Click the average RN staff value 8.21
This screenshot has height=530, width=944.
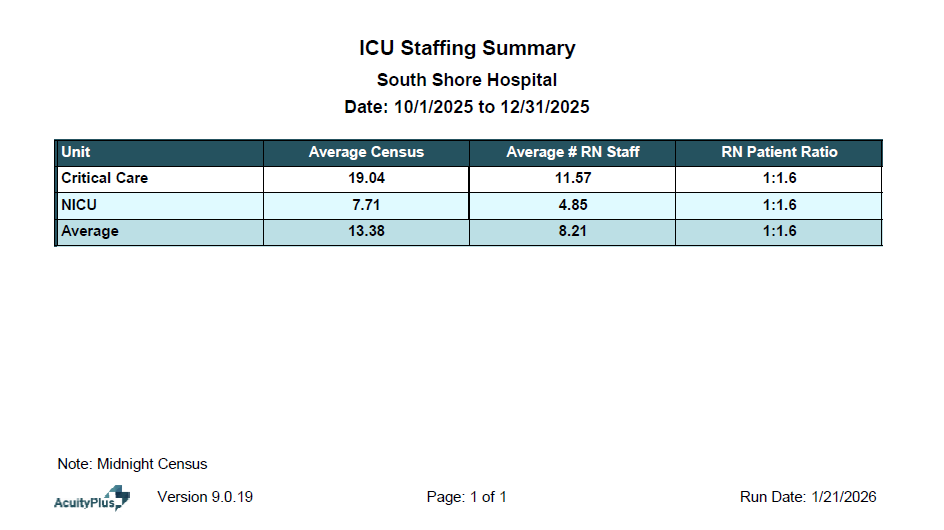[573, 231]
